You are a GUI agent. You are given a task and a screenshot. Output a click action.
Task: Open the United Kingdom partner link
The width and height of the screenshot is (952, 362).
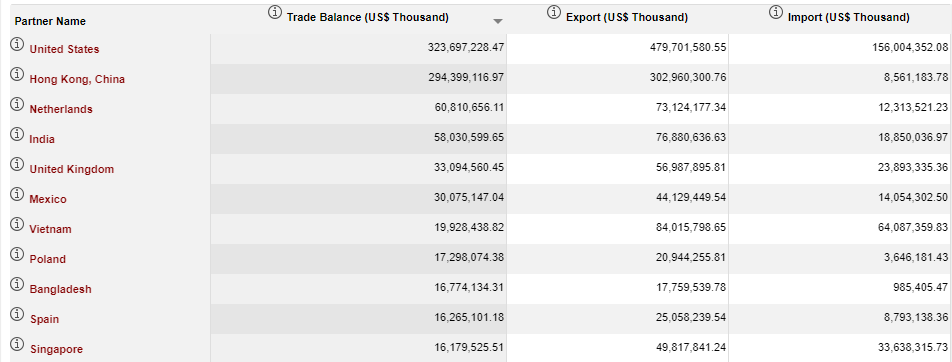[x=72, y=169]
